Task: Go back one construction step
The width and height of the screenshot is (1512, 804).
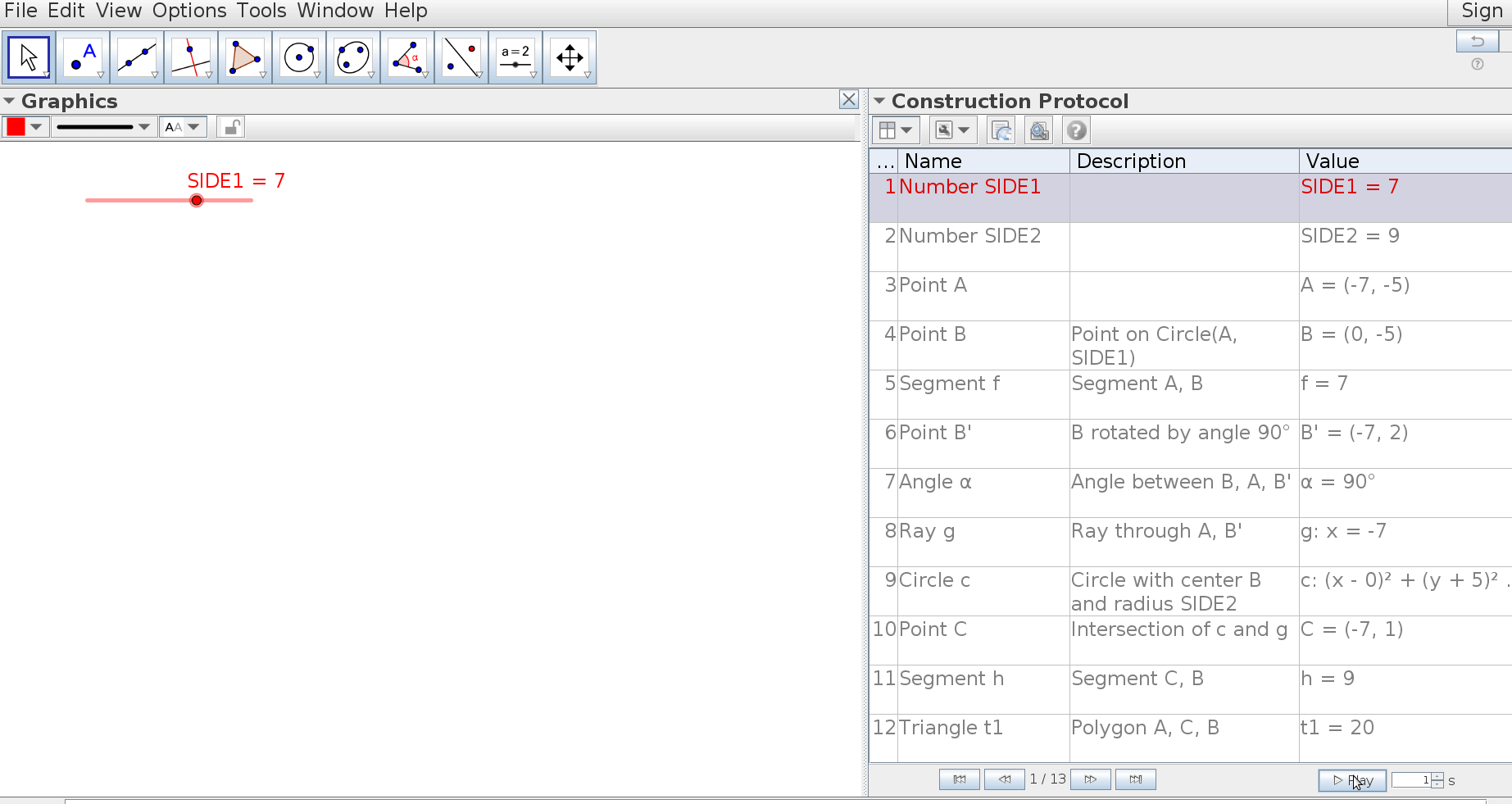Action: pyautogui.click(x=1005, y=779)
